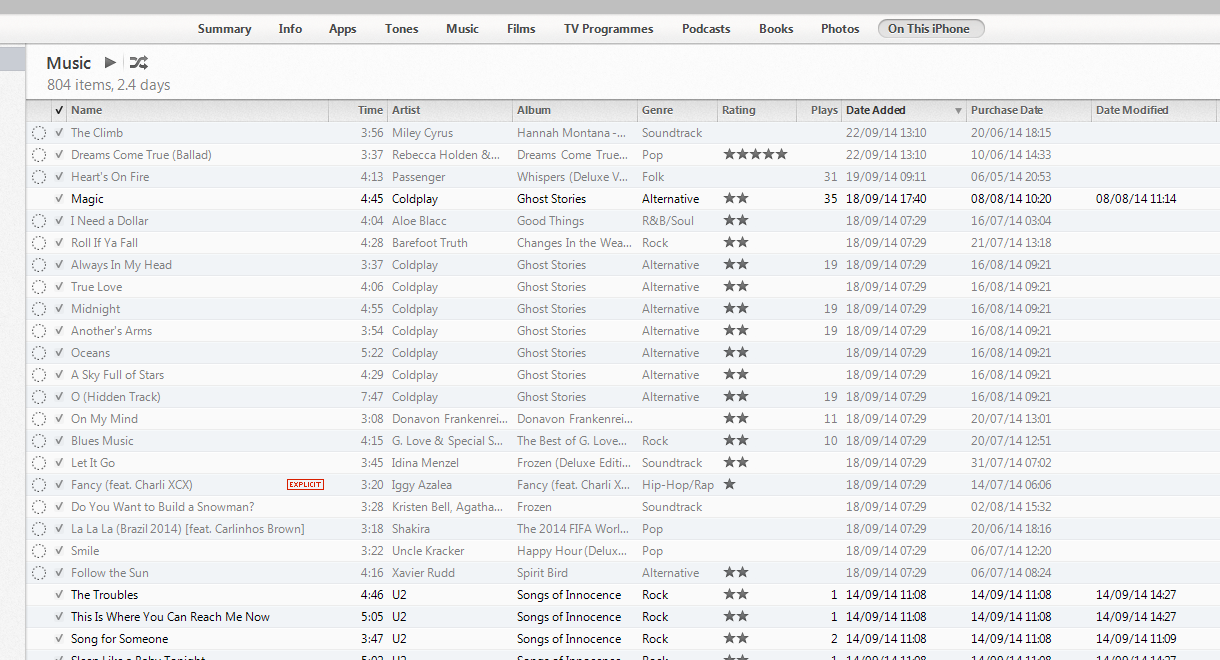This screenshot has height=660, width=1220.
Task: Go to the Tones tab
Action: point(402,29)
